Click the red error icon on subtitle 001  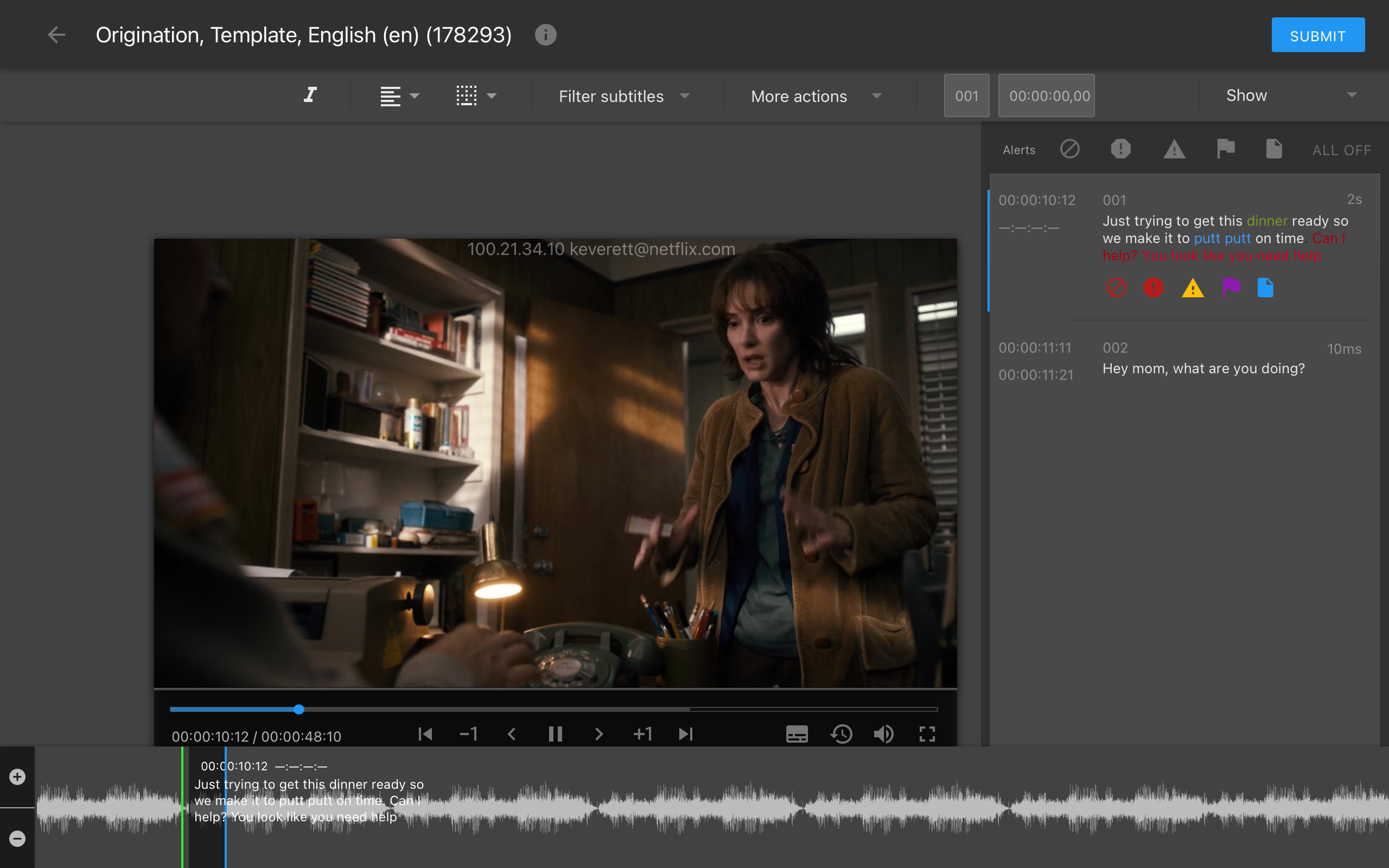pos(1154,287)
